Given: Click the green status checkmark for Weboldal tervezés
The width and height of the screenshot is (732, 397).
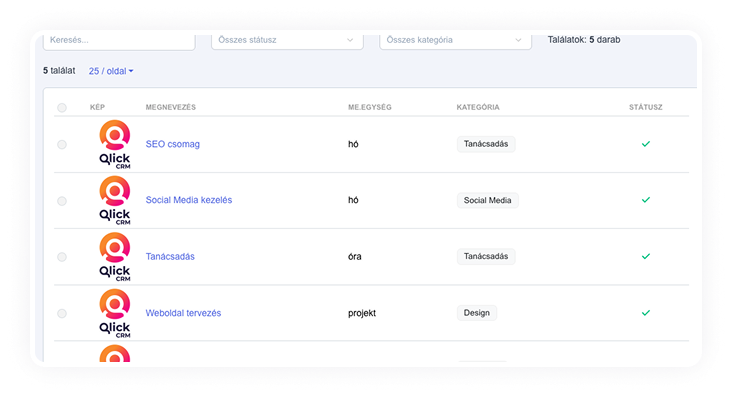Looking at the screenshot, I should (x=646, y=313).
